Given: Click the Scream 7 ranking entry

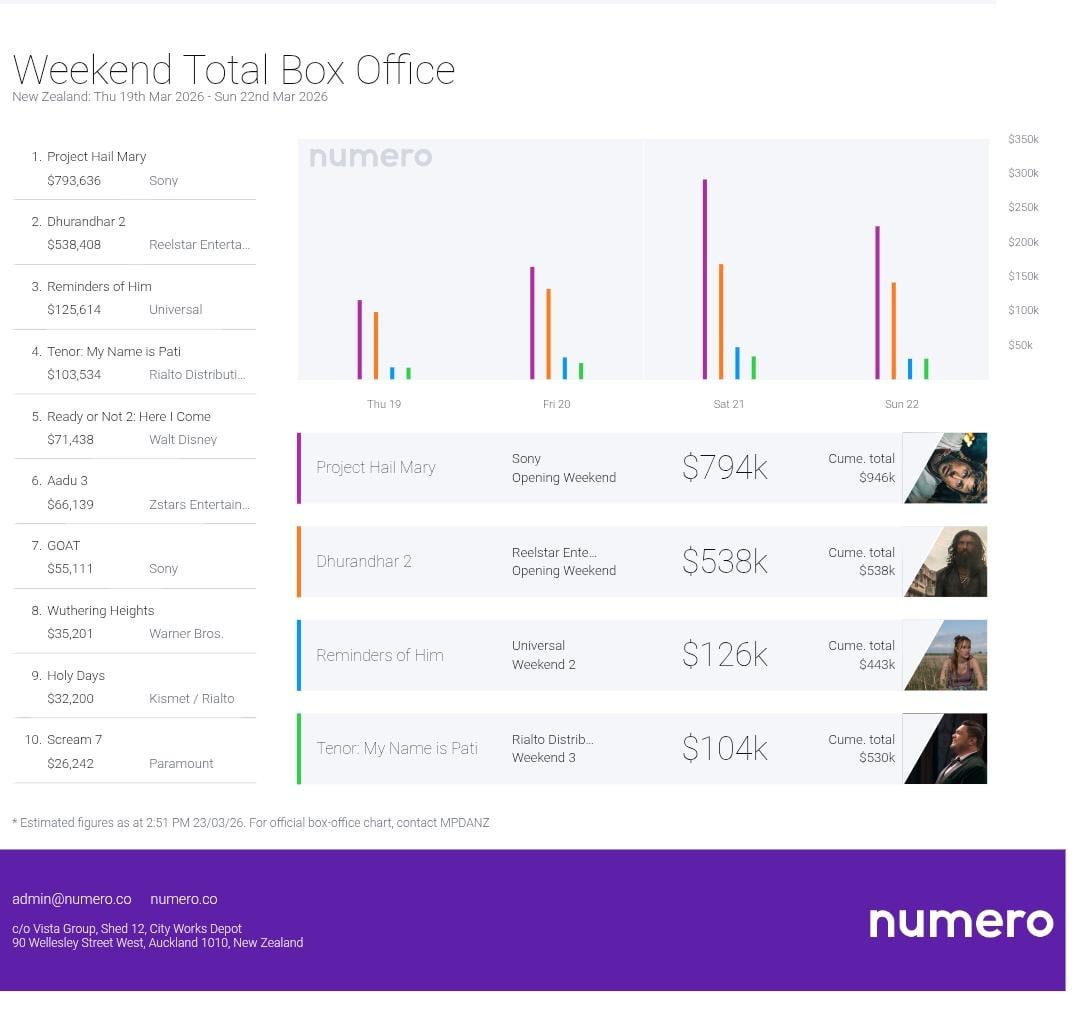Looking at the screenshot, I should (134, 751).
